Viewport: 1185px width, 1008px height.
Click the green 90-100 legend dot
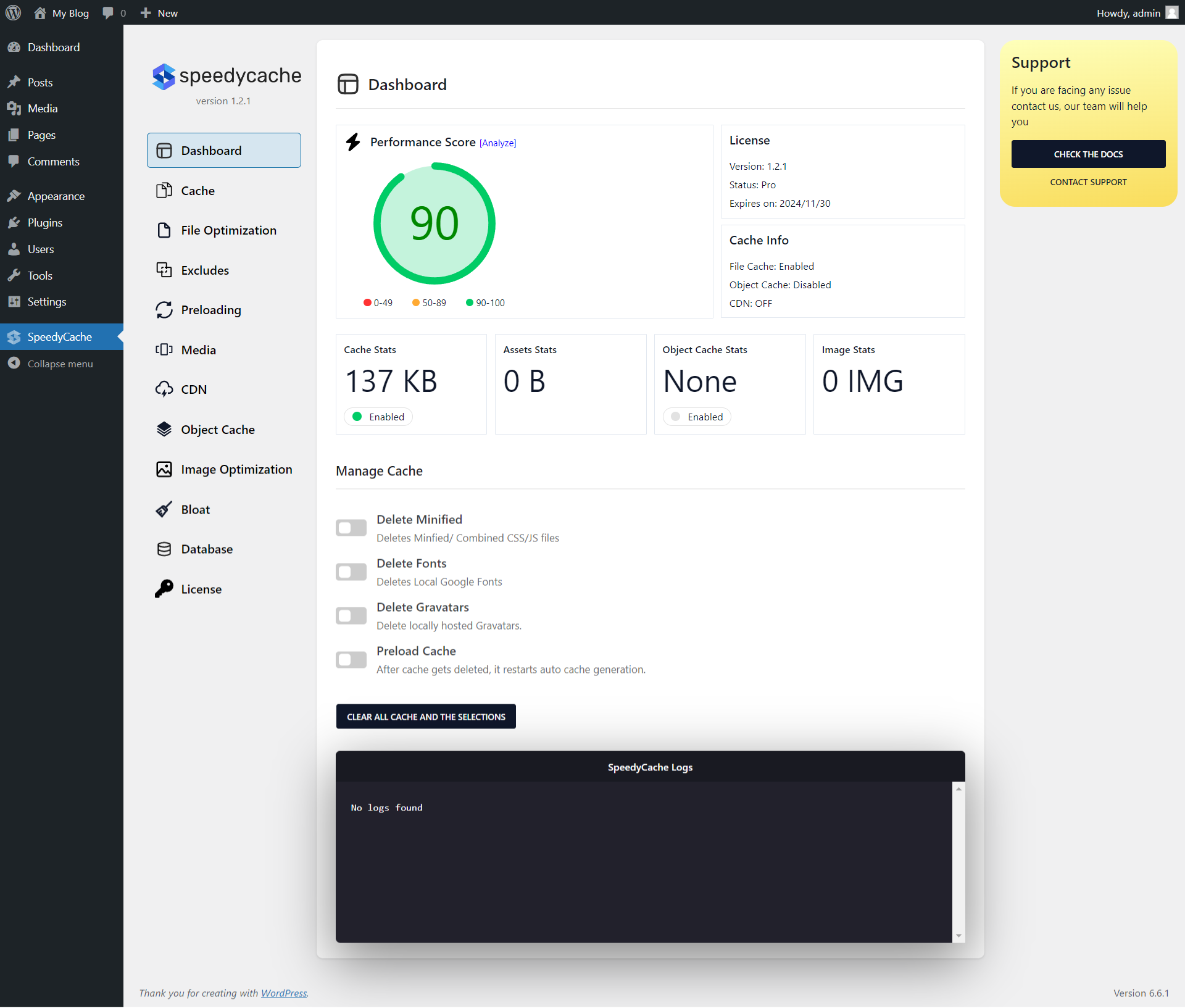tap(470, 302)
